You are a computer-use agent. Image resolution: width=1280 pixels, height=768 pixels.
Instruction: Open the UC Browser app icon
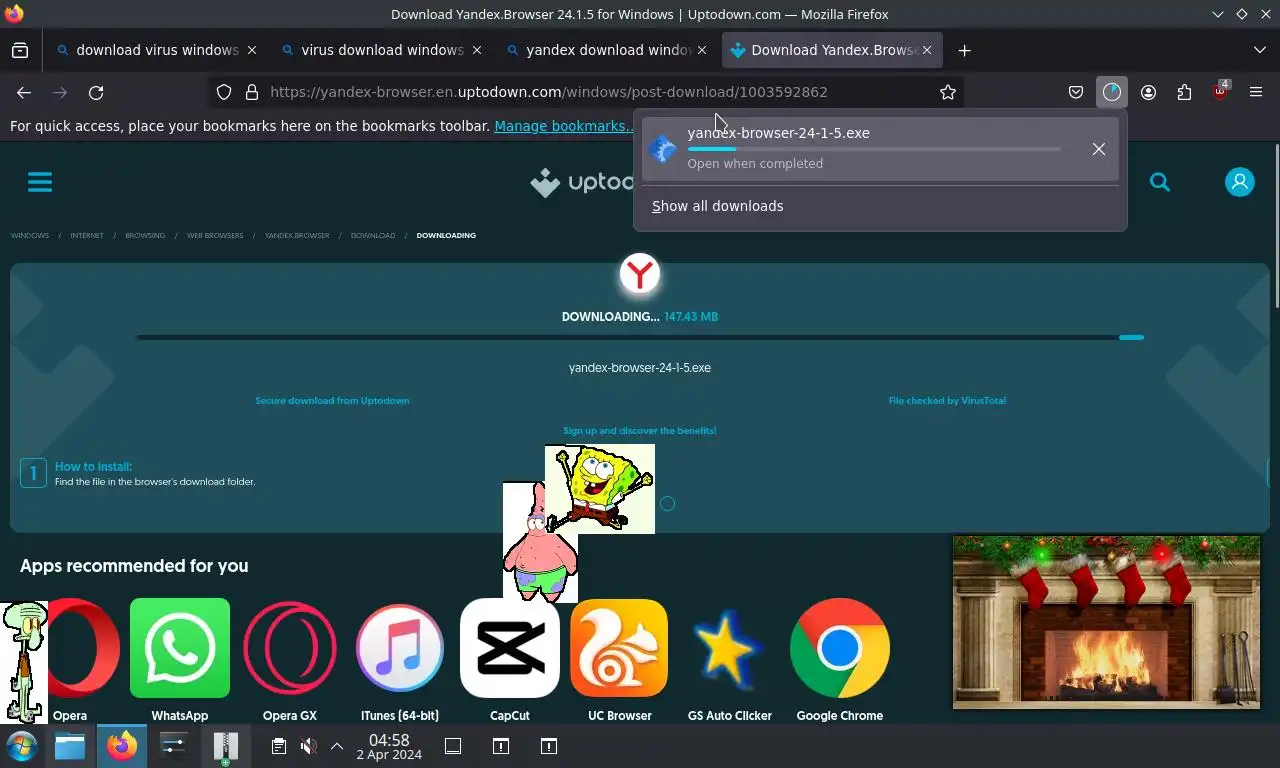pyautogui.click(x=620, y=648)
